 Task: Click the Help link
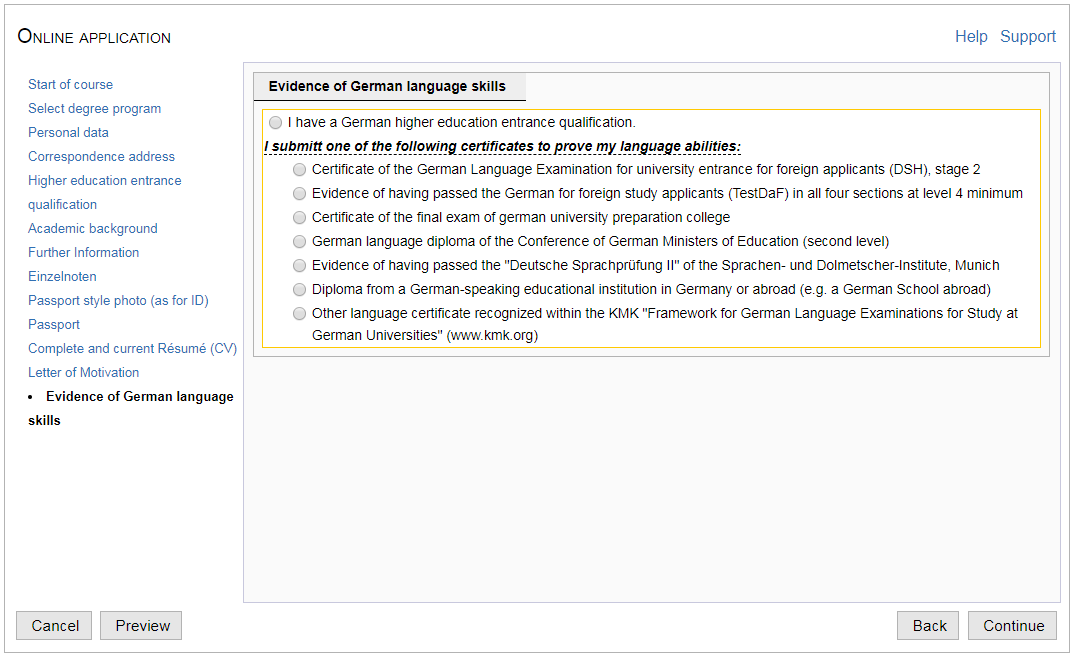(x=971, y=36)
